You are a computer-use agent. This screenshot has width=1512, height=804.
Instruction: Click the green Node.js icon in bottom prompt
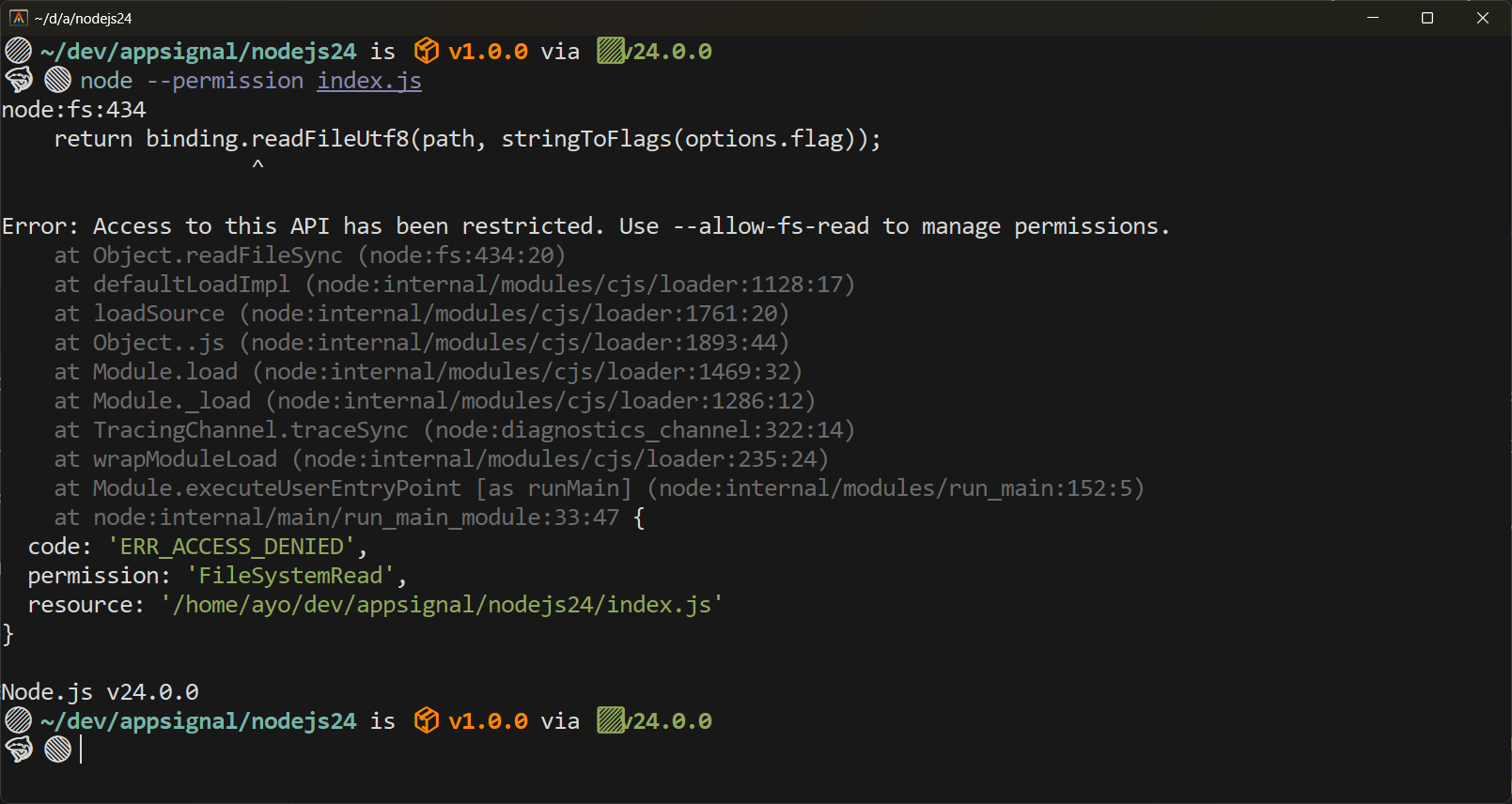click(x=611, y=720)
